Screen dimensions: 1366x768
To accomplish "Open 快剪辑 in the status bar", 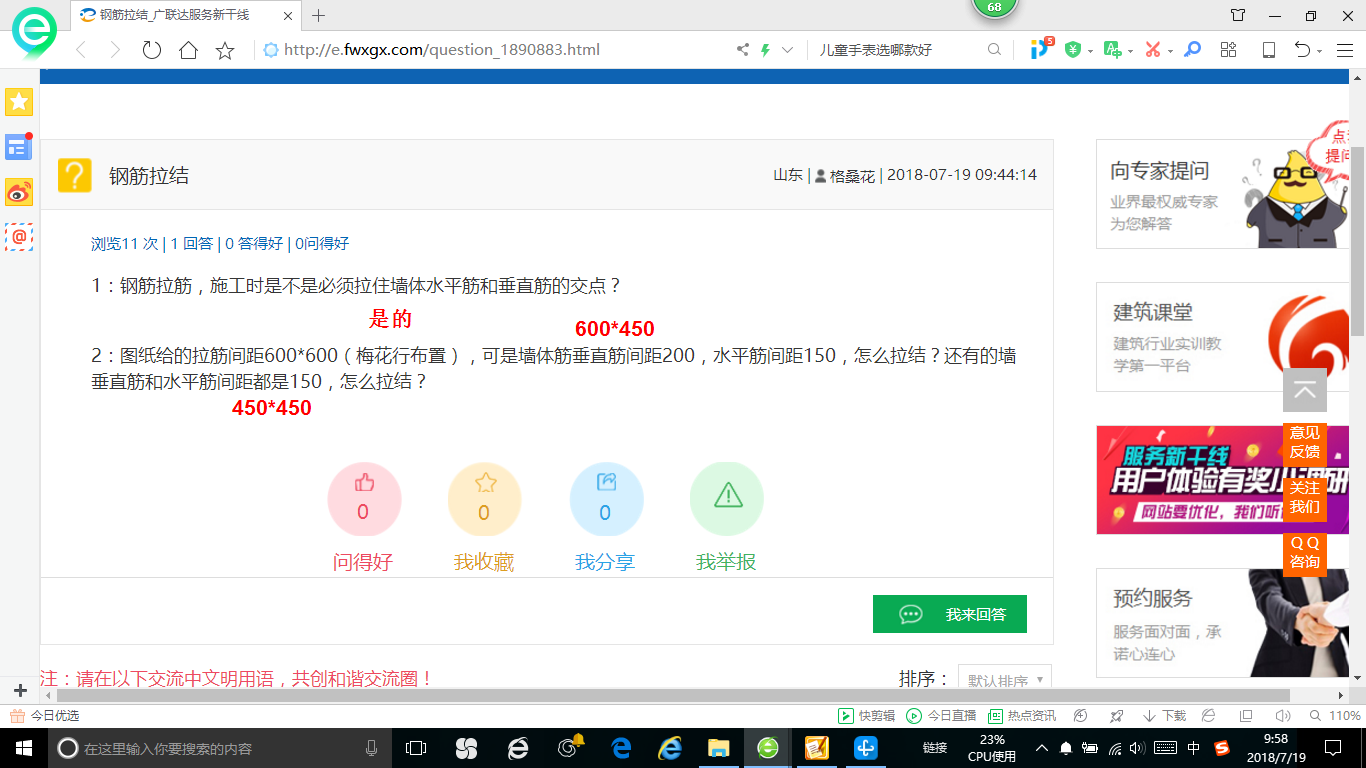I will 866,716.
